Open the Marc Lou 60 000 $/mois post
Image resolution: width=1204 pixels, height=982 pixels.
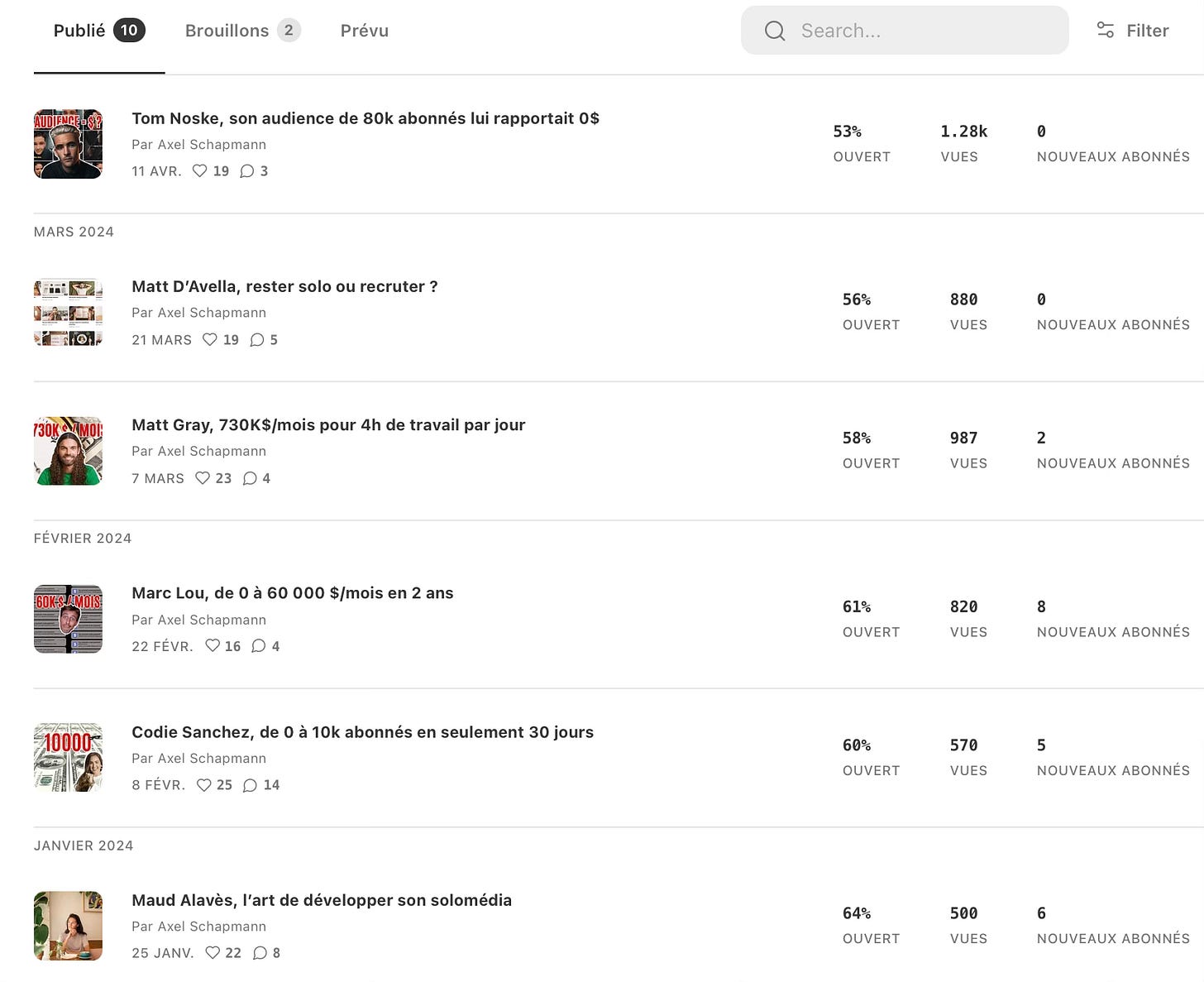coord(292,593)
